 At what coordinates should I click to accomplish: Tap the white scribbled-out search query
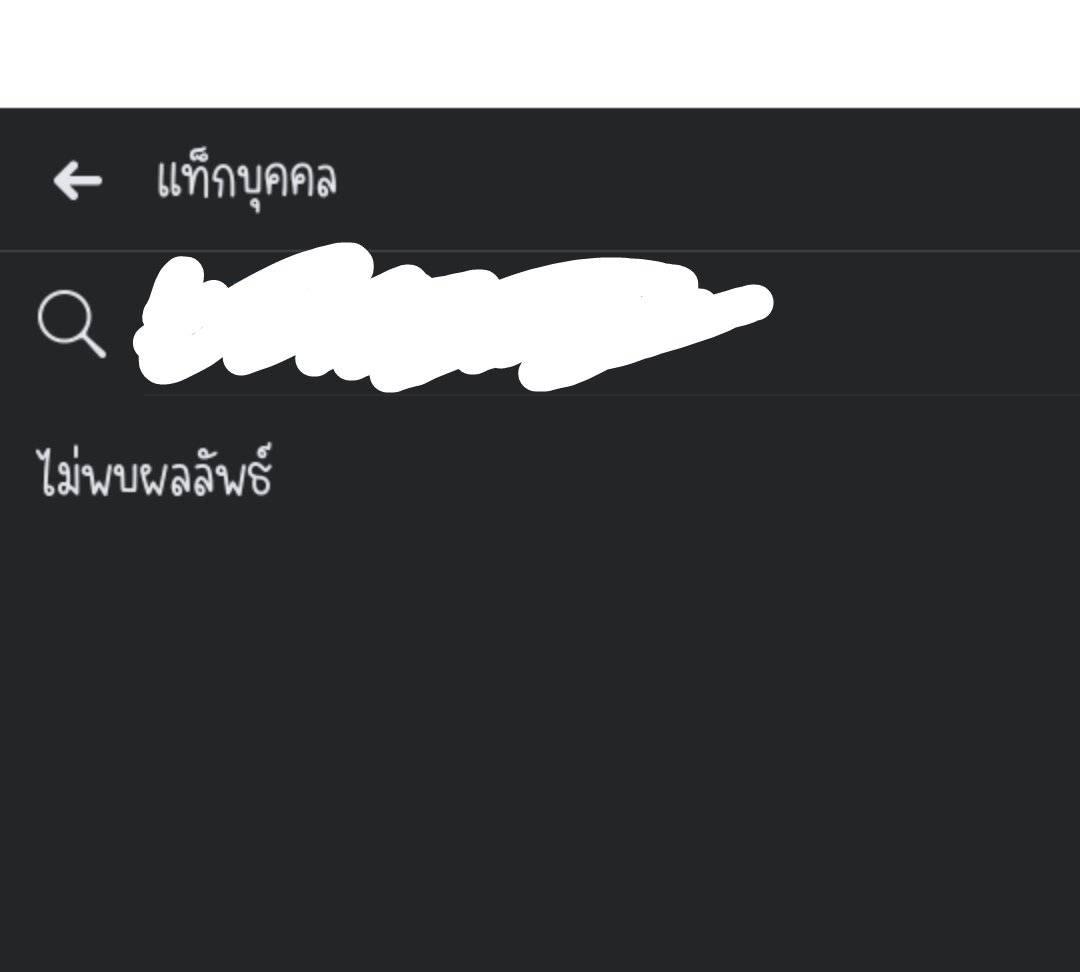[455, 317]
